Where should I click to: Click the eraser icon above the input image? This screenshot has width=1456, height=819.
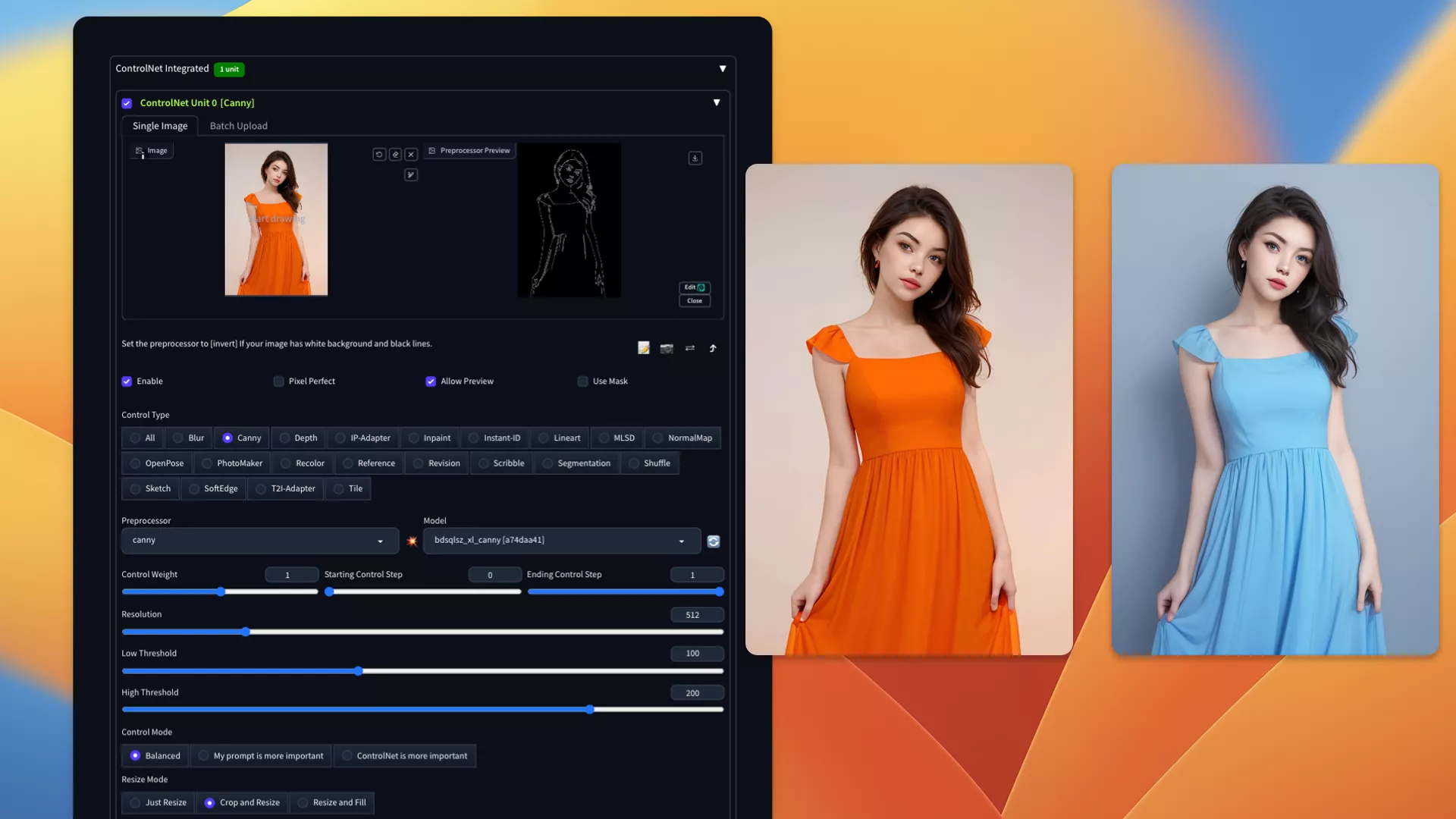(x=395, y=155)
